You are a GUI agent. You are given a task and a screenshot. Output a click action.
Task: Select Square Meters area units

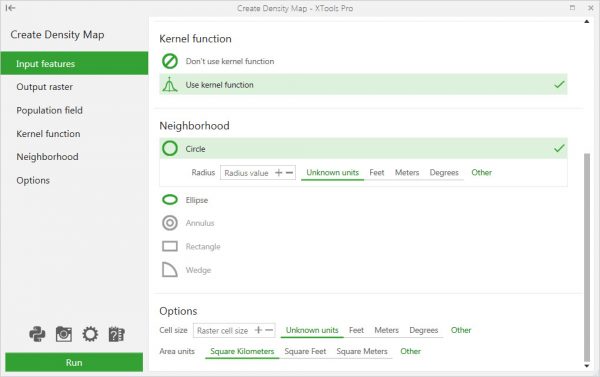tap(362, 351)
